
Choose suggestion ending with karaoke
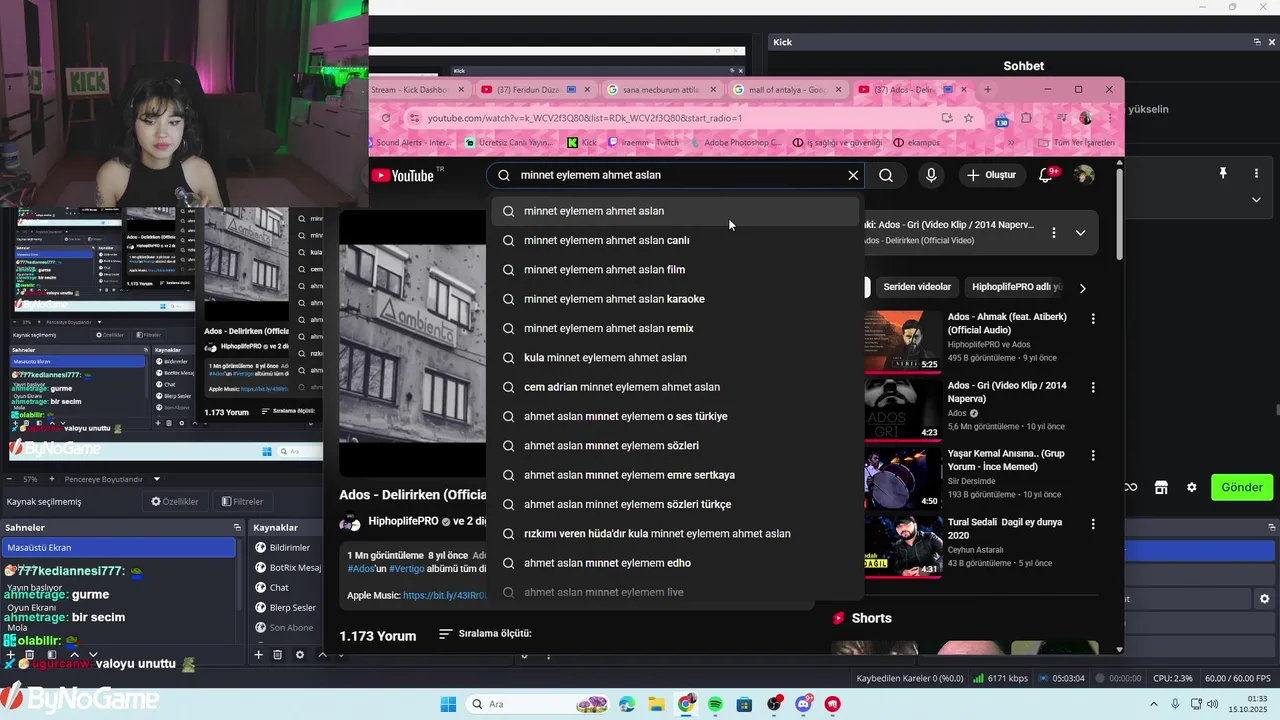point(674,299)
